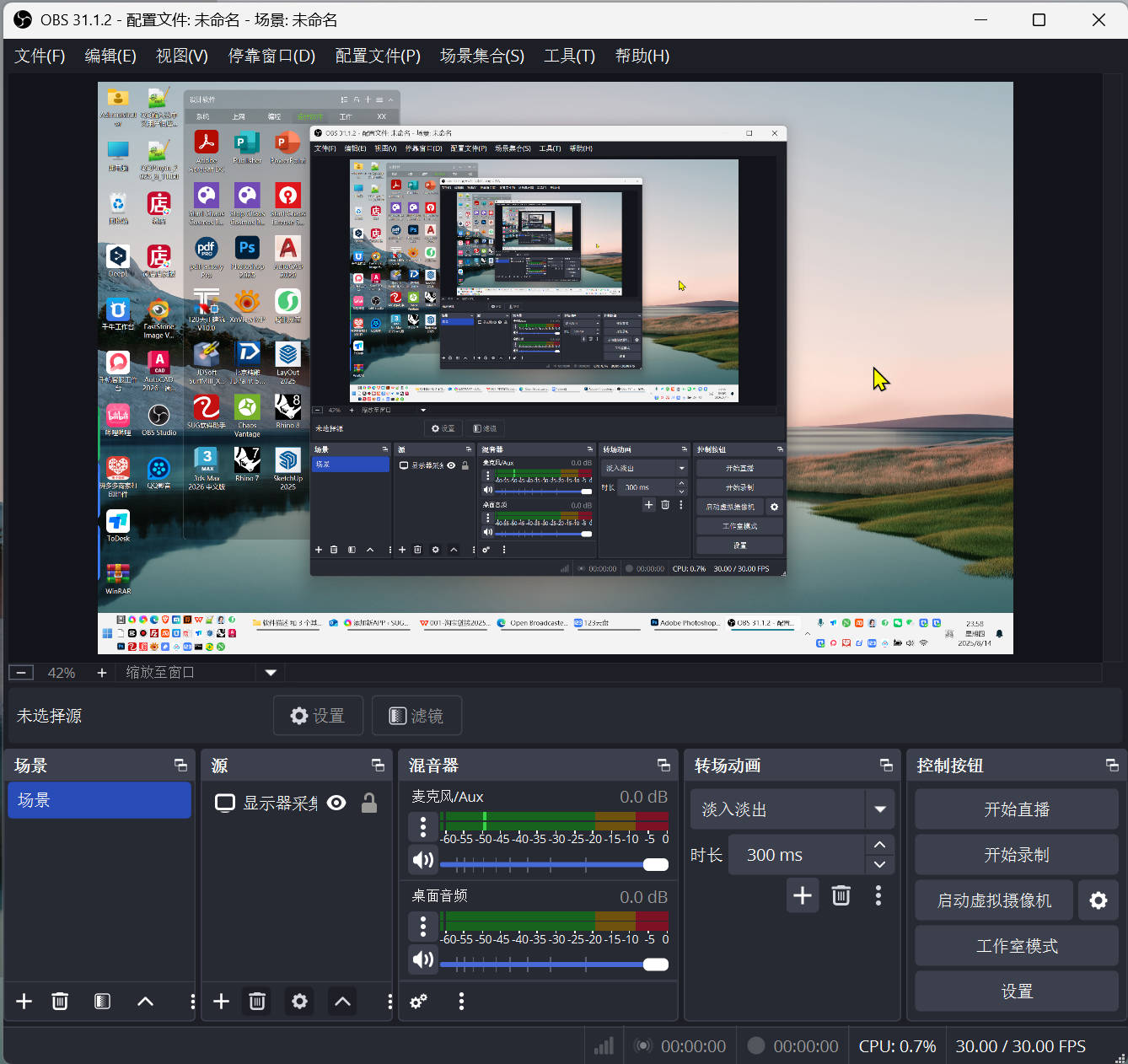Open transition properties dots menu
The width and height of the screenshot is (1128, 1064).
tap(878, 895)
